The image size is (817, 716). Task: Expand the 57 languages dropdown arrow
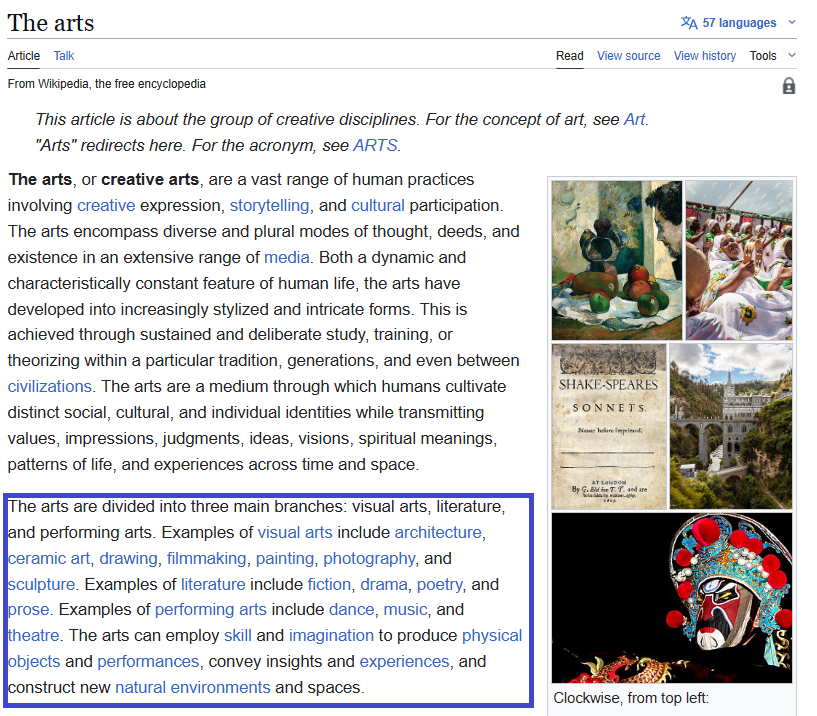791,22
